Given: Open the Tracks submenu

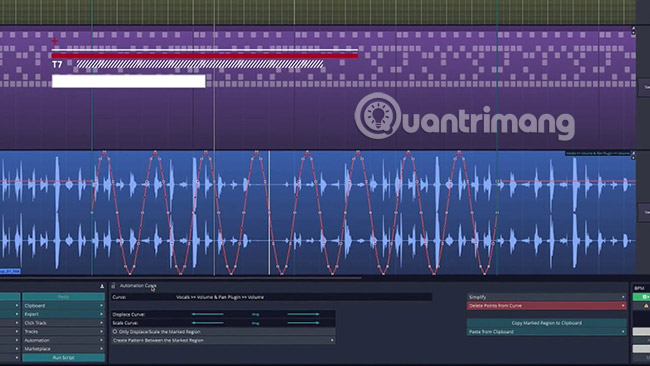Looking at the screenshot, I should pyautogui.click(x=63, y=332).
